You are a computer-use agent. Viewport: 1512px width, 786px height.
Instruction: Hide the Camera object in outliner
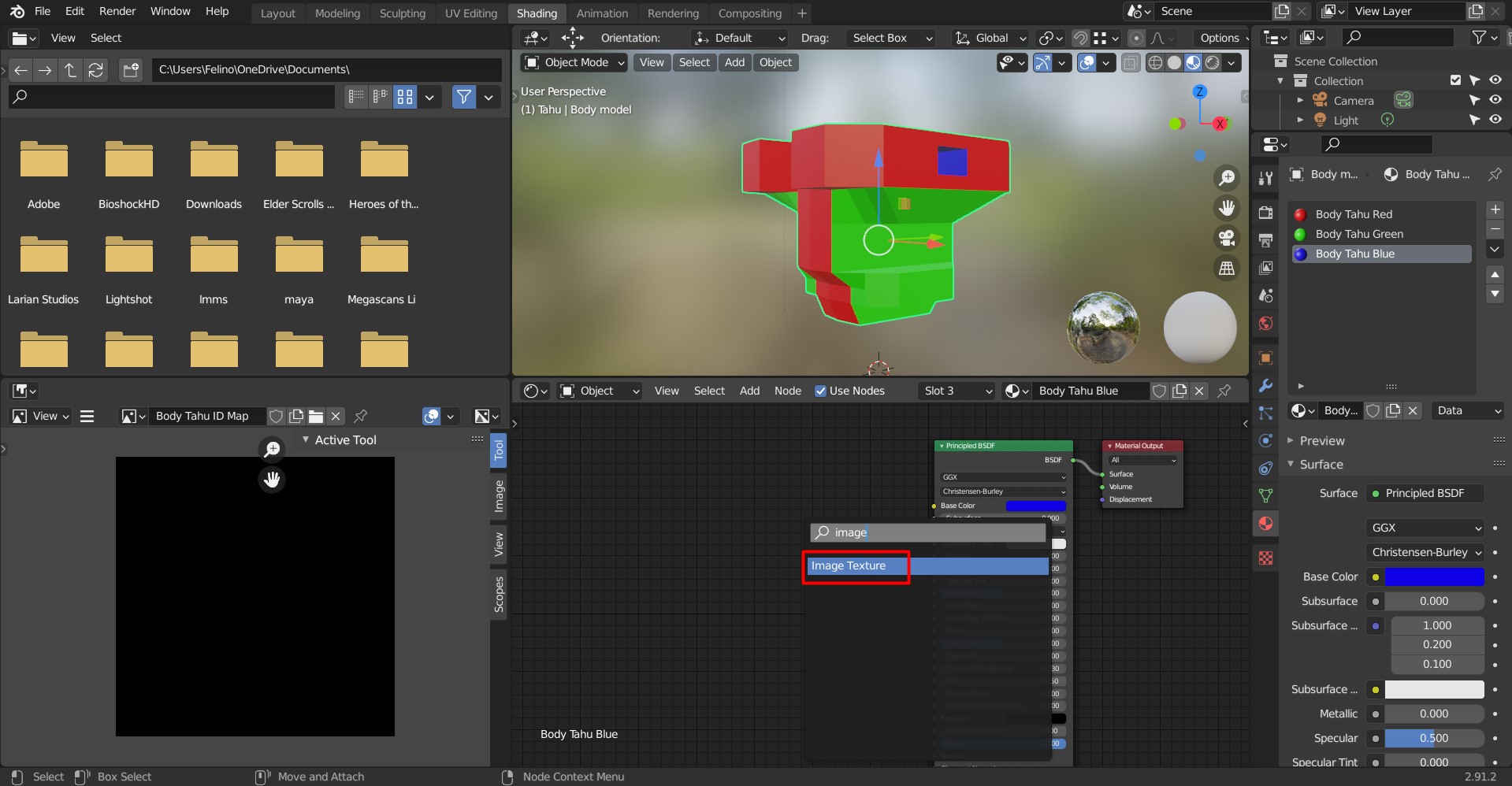[1495, 100]
